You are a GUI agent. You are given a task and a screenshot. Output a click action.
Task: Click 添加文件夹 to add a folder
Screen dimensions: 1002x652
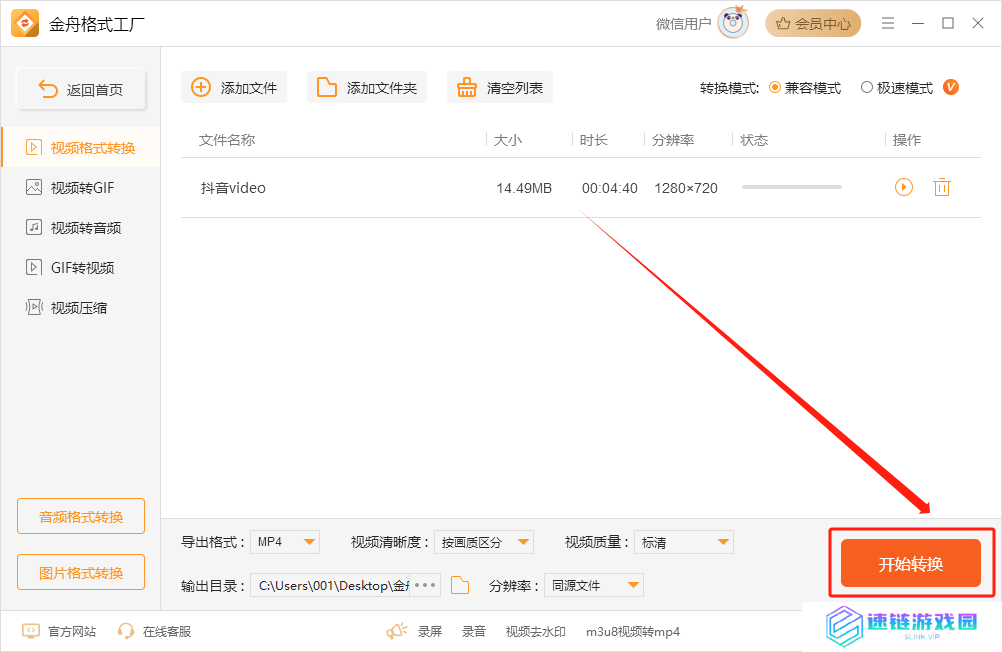click(x=367, y=88)
